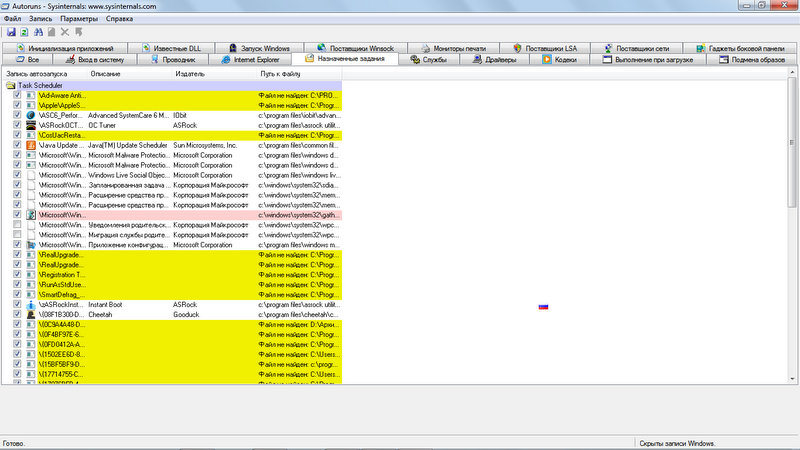Click the Russian flag language indicator
800x450 pixels.
[x=543, y=307]
